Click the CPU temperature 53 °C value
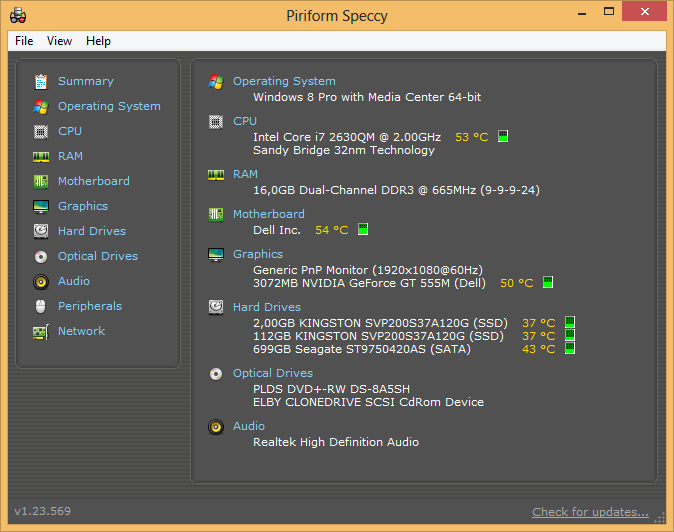 (x=472, y=137)
